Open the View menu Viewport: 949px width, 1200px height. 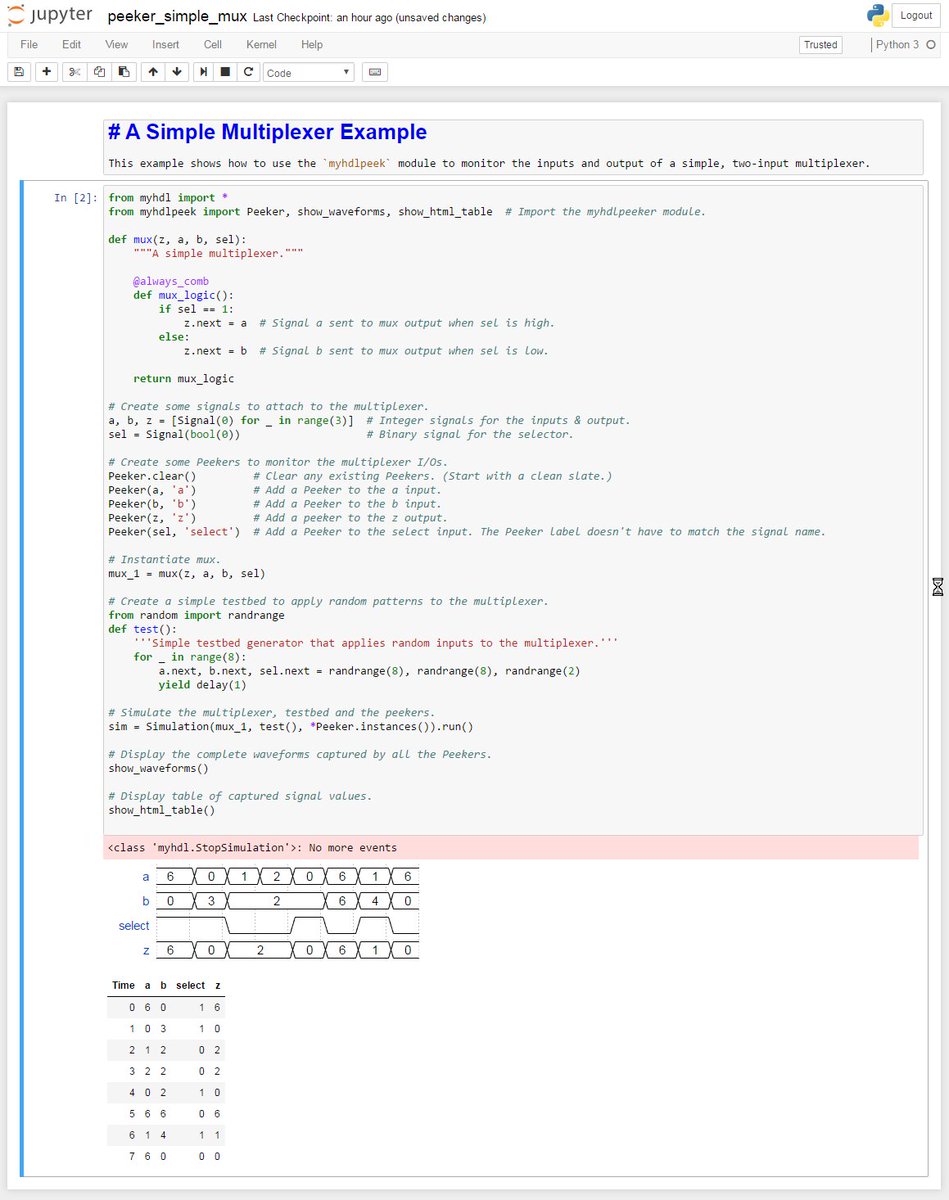click(x=117, y=45)
